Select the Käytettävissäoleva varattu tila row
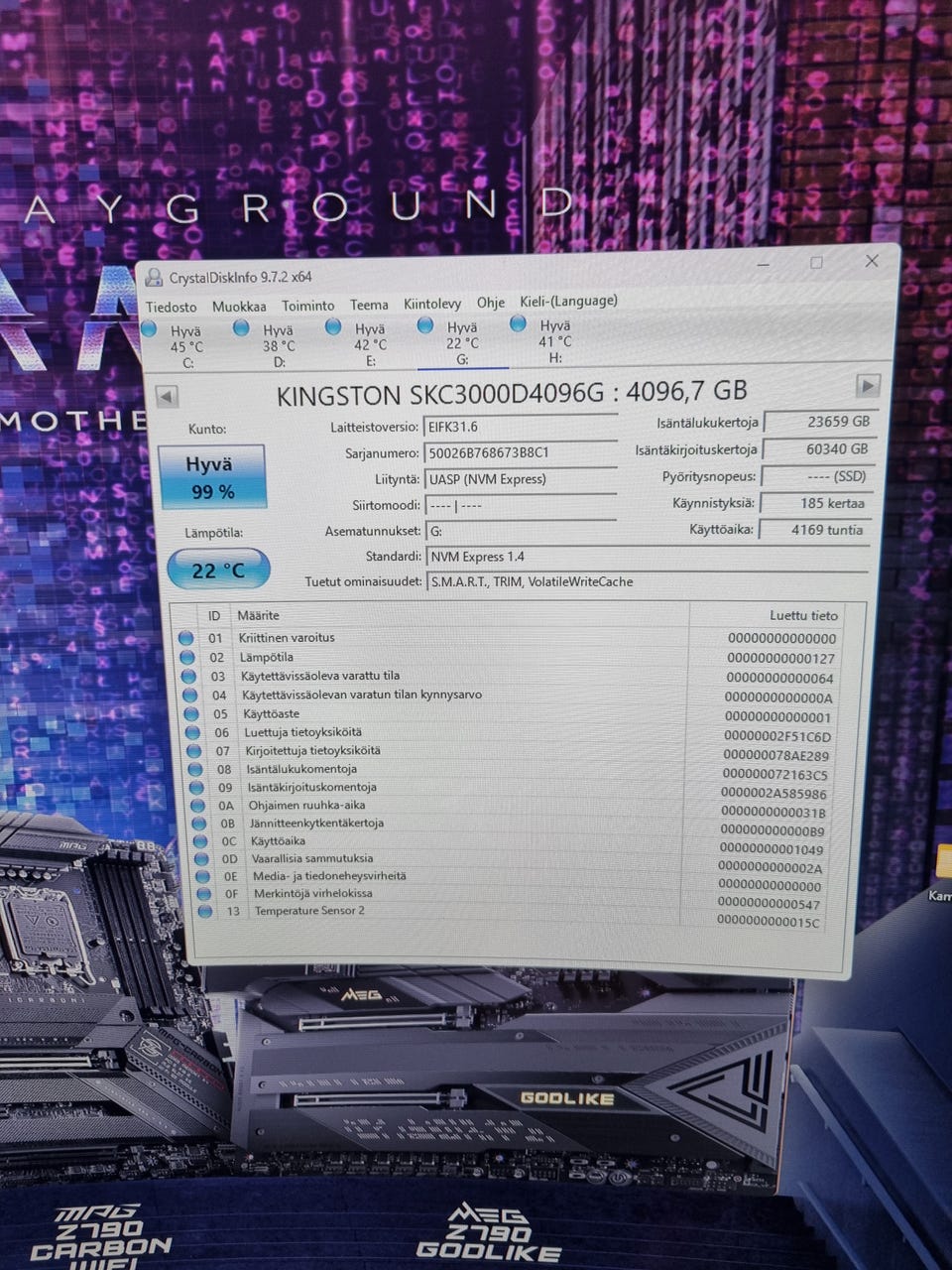 (x=509, y=677)
